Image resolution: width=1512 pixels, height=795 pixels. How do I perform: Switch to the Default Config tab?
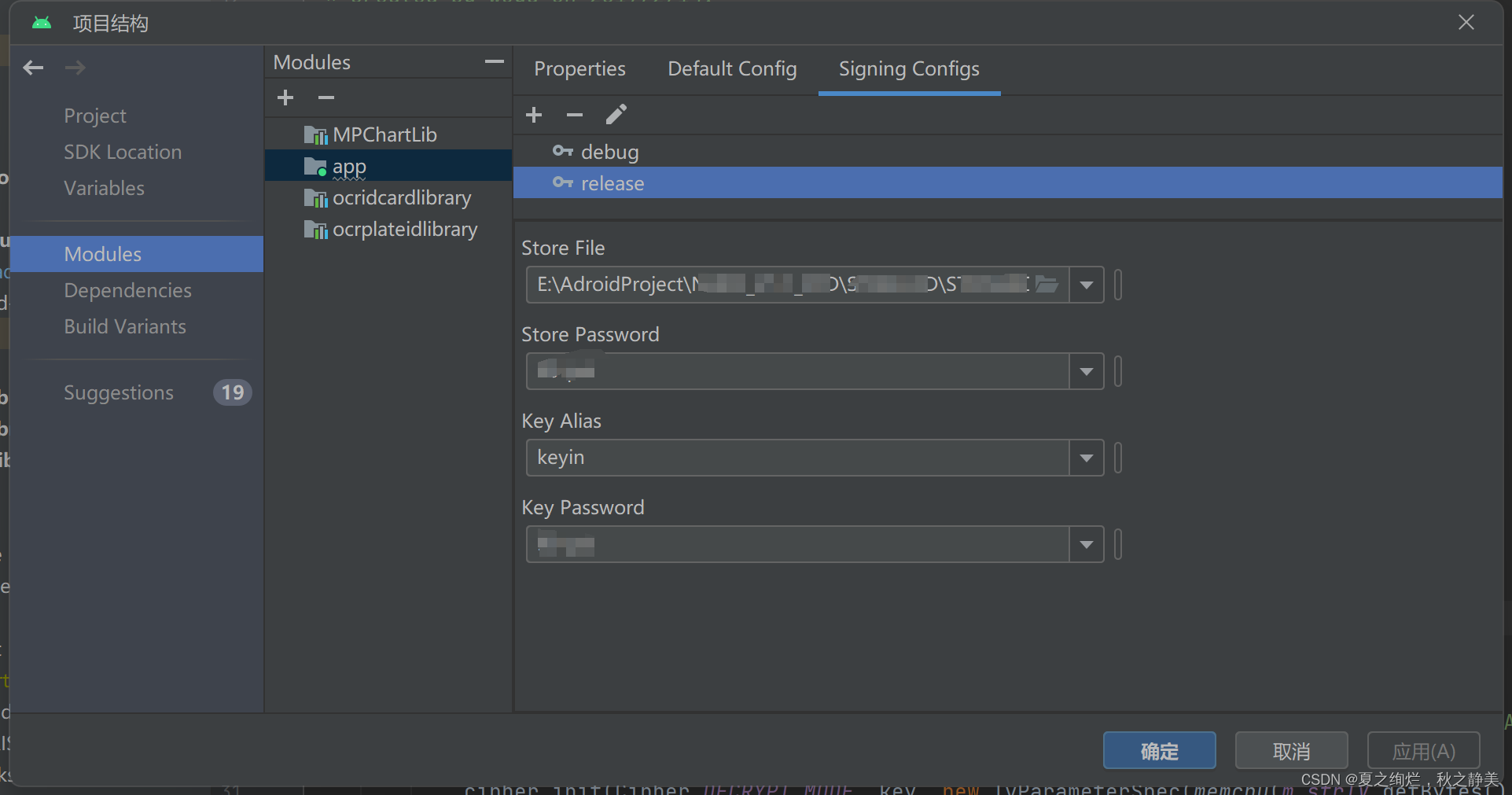click(x=731, y=69)
